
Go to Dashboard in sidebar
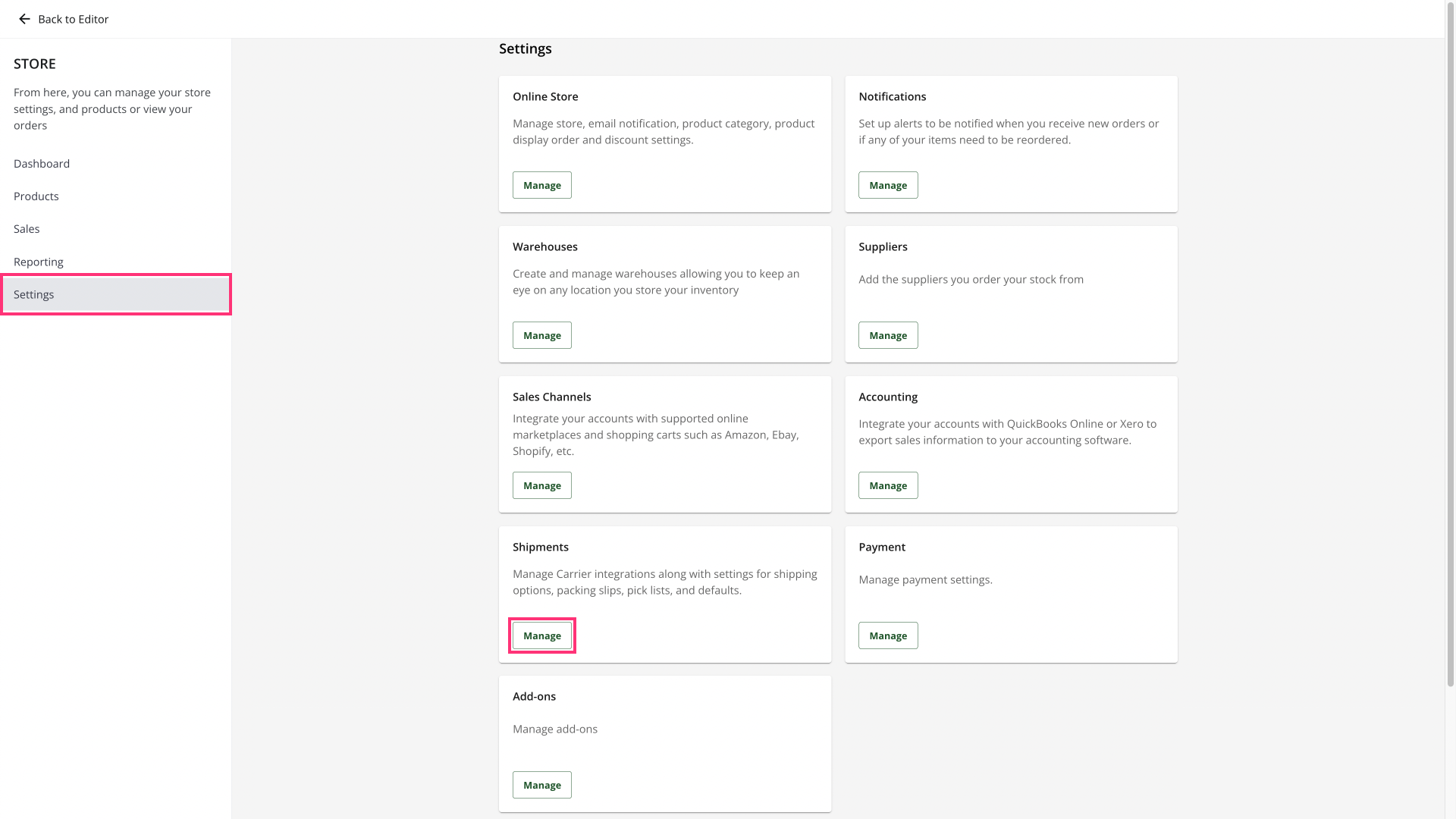(x=42, y=164)
